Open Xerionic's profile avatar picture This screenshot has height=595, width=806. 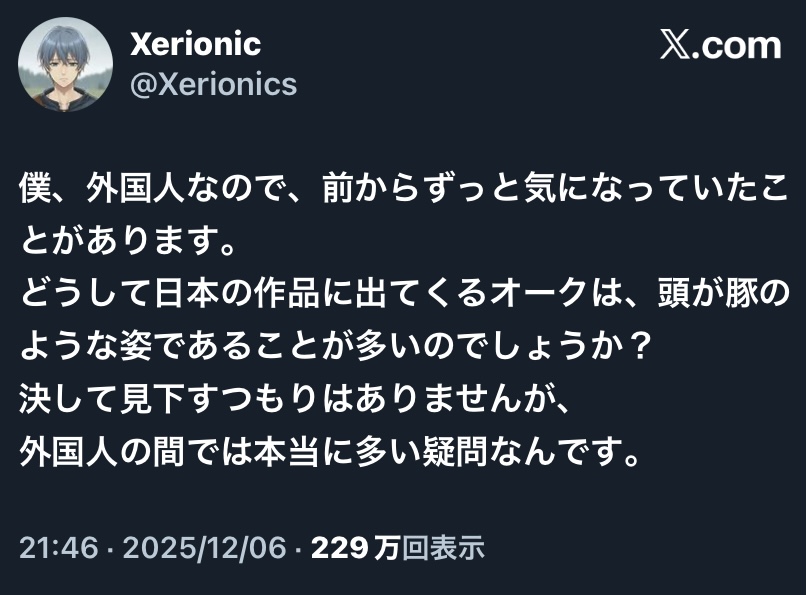pyautogui.click(x=65, y=66)
